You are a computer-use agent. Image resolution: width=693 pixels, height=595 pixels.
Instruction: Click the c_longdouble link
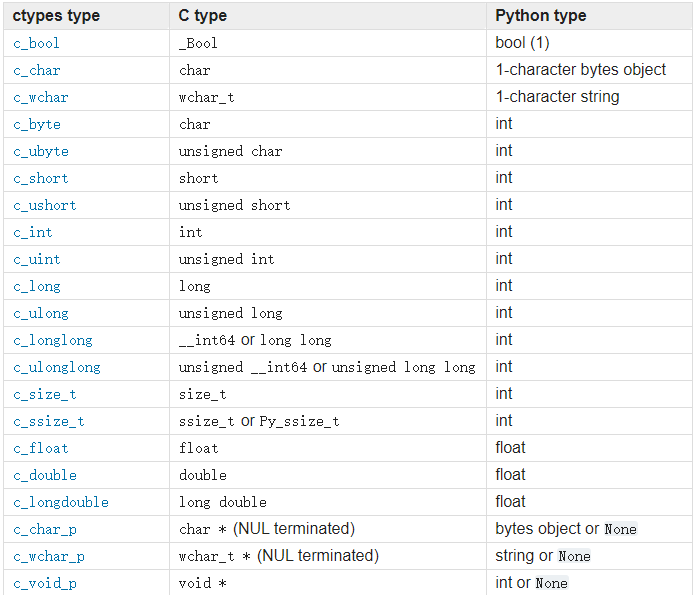pos(61,503)
